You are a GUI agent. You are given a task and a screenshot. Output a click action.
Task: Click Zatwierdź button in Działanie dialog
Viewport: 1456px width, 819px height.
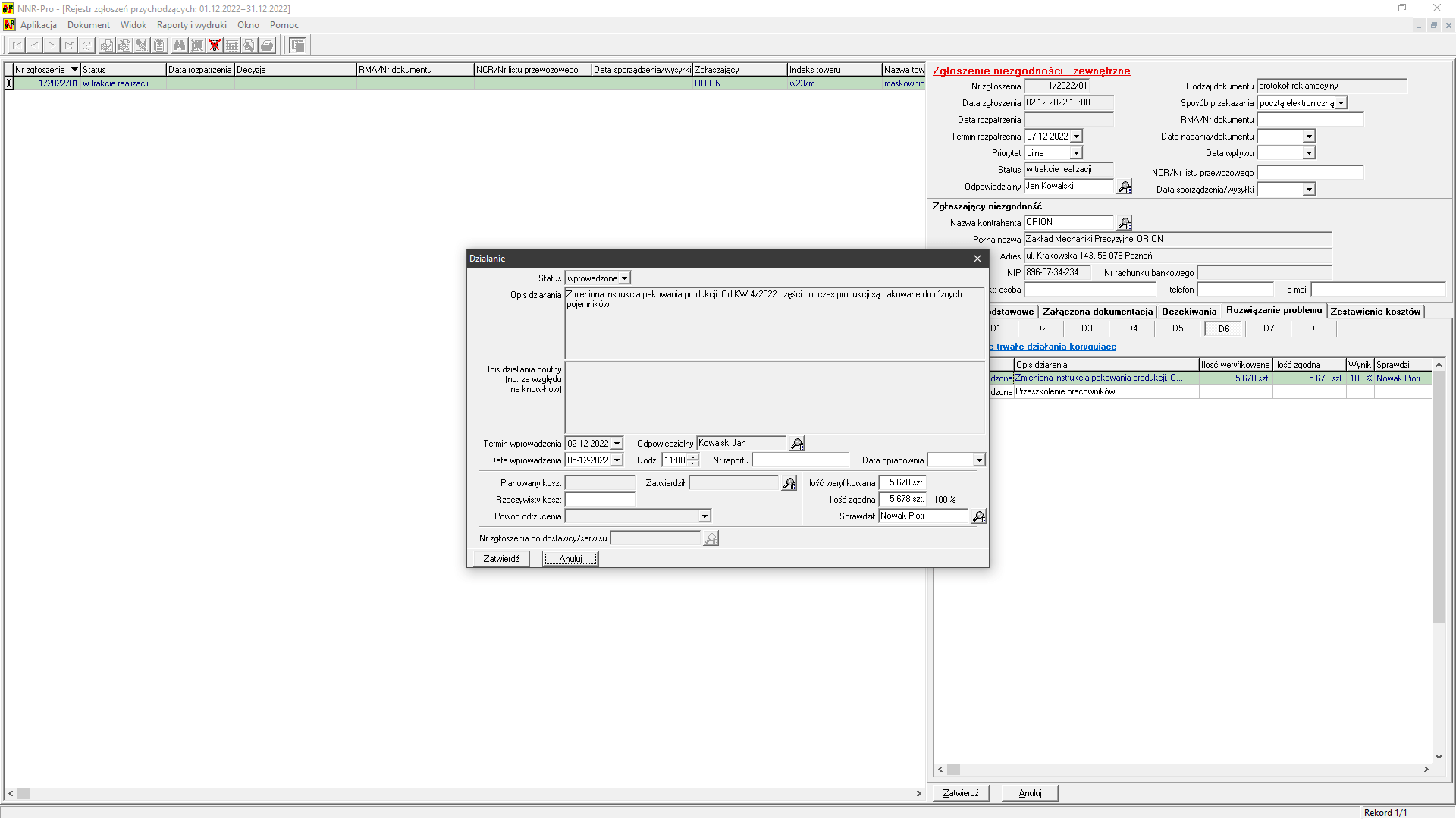coord(501,559)
